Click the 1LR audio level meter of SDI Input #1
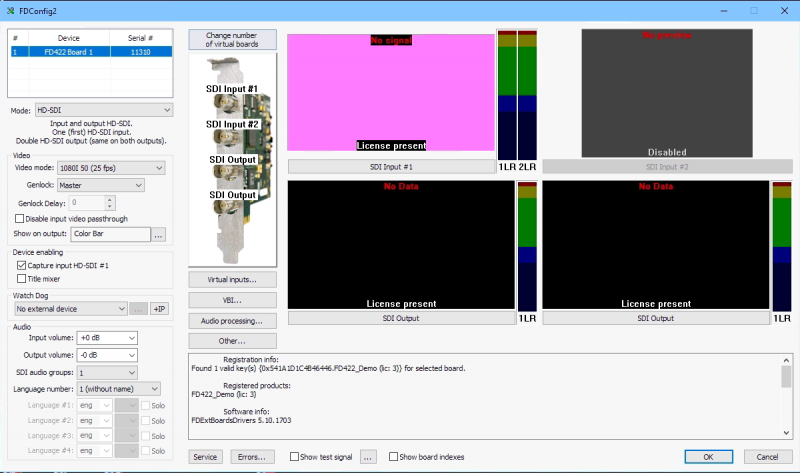Image resolution: width=800 pixels, height=473 pixels. point(507,95)
